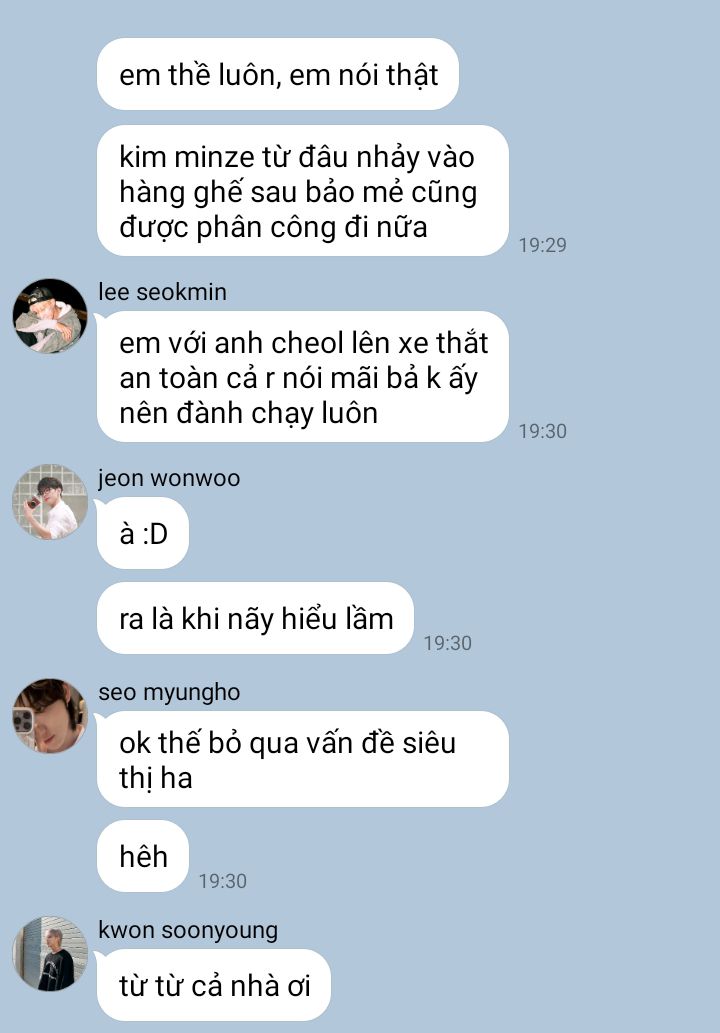Tap the 19:29 timestamp
Viewport: 720px width, 1033px height.
[x=542, y=245]
